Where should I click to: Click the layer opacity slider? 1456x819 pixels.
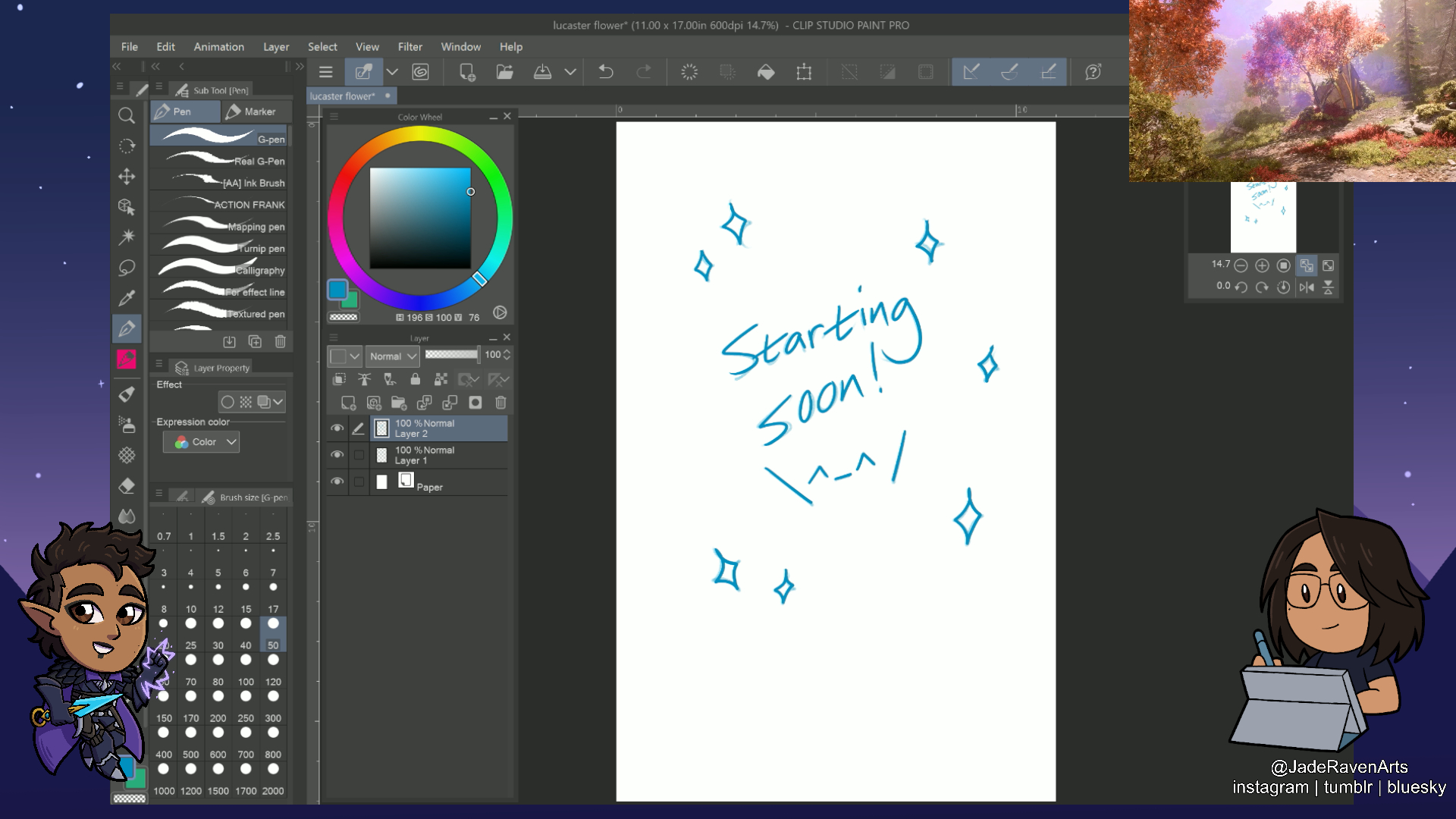tap(452, 355)
